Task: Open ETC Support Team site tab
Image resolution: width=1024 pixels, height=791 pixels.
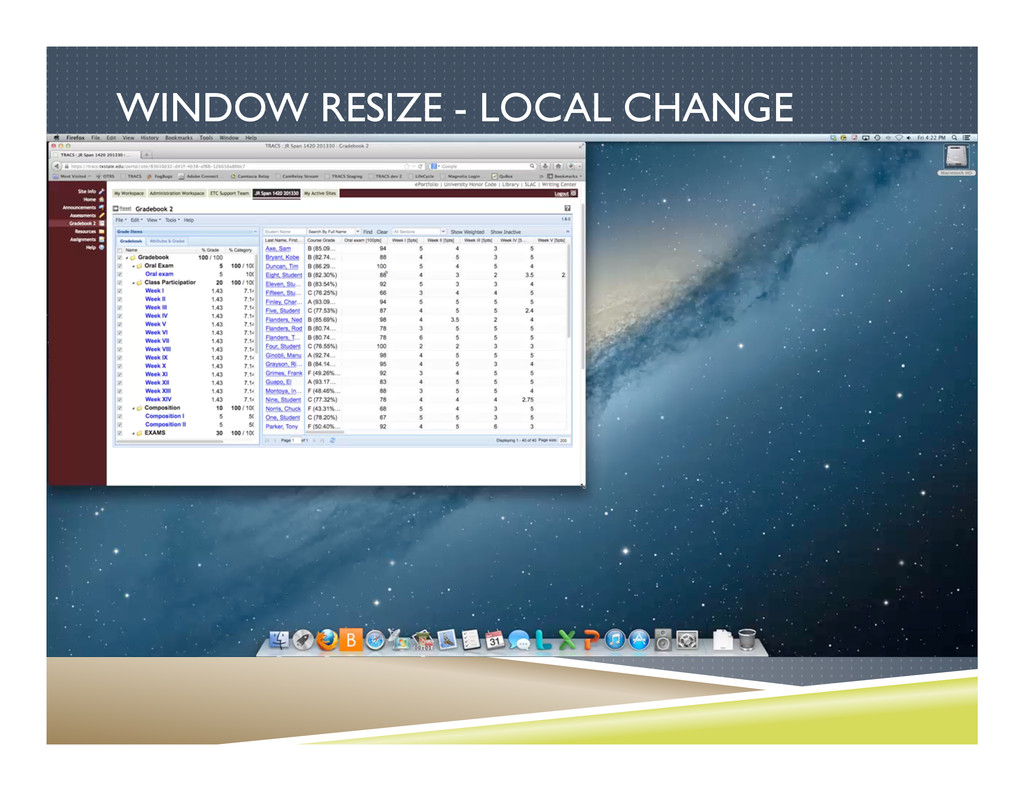Action: click(229, 193)
